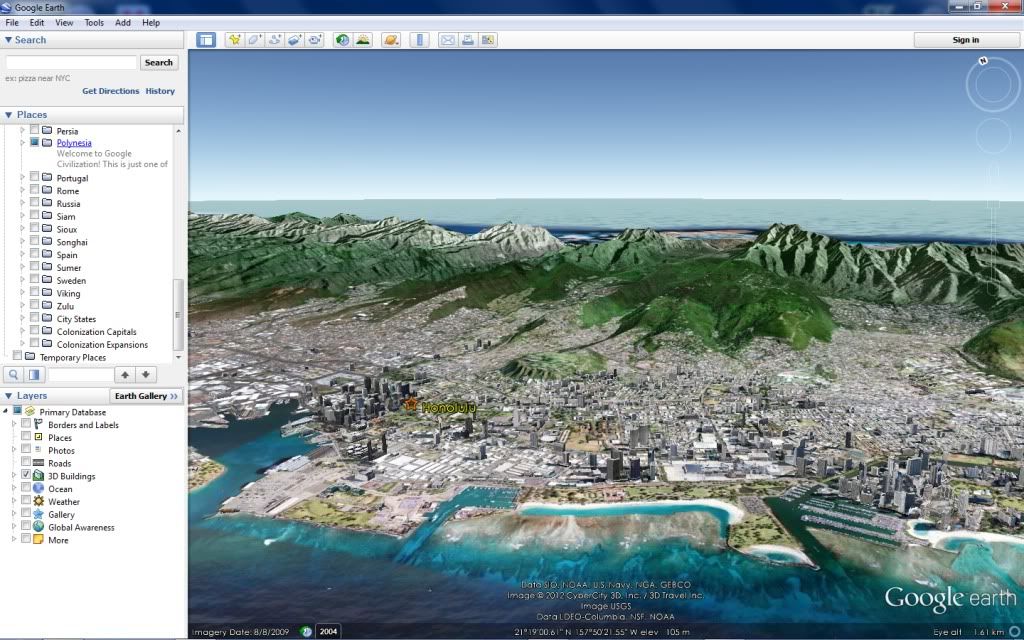Collapse the Primary Database tree
The width and height of the screenshot is (1024, 640).
(x=5, y=411)
